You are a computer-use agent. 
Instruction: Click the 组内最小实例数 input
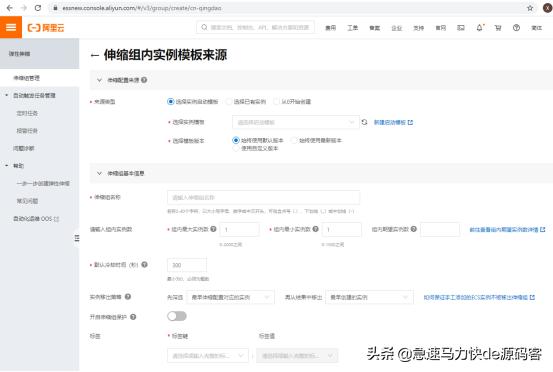tap(342, 229)
